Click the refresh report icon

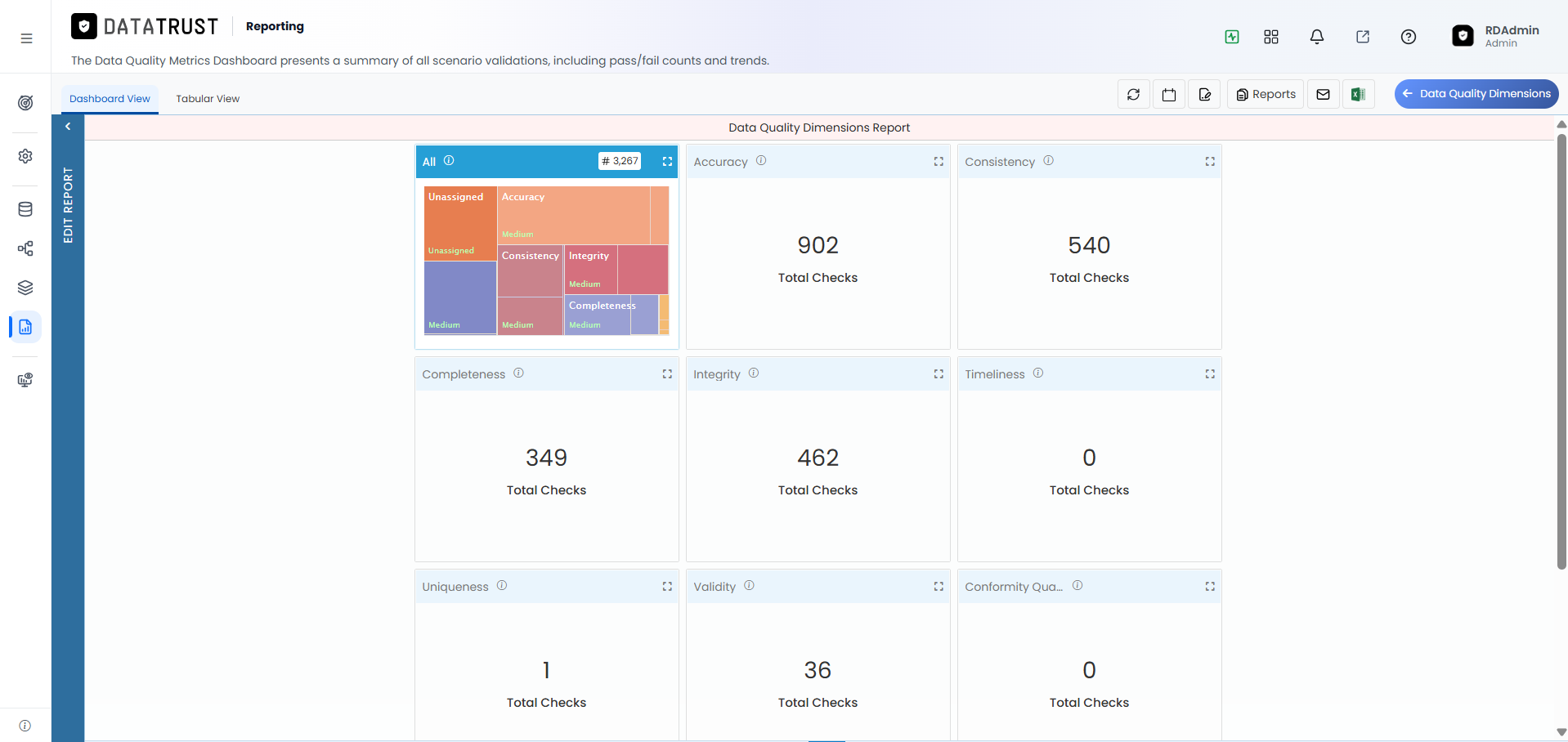click(1134, 94)
